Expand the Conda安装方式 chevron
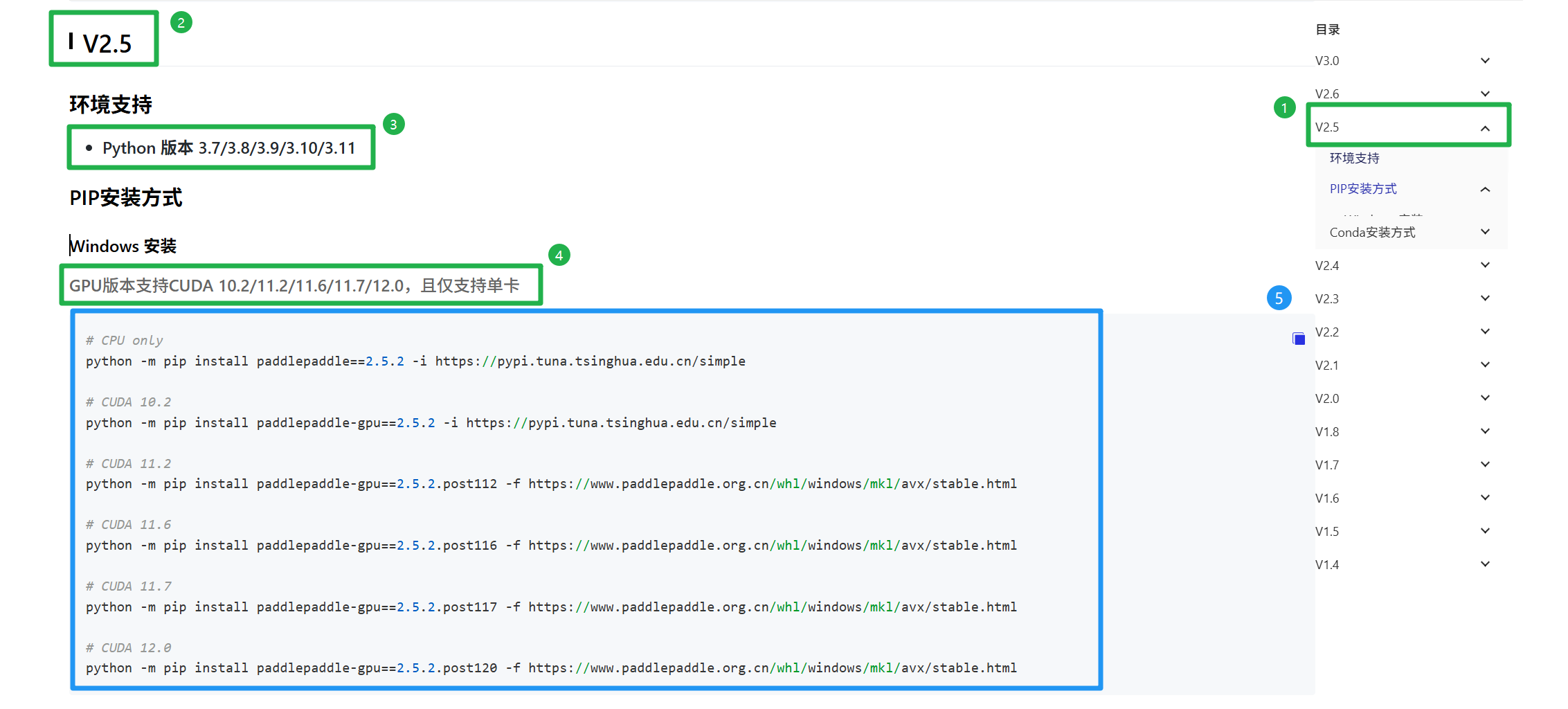The width and height of the screenshot is (1568, 709). click(x=1485, y=231)
